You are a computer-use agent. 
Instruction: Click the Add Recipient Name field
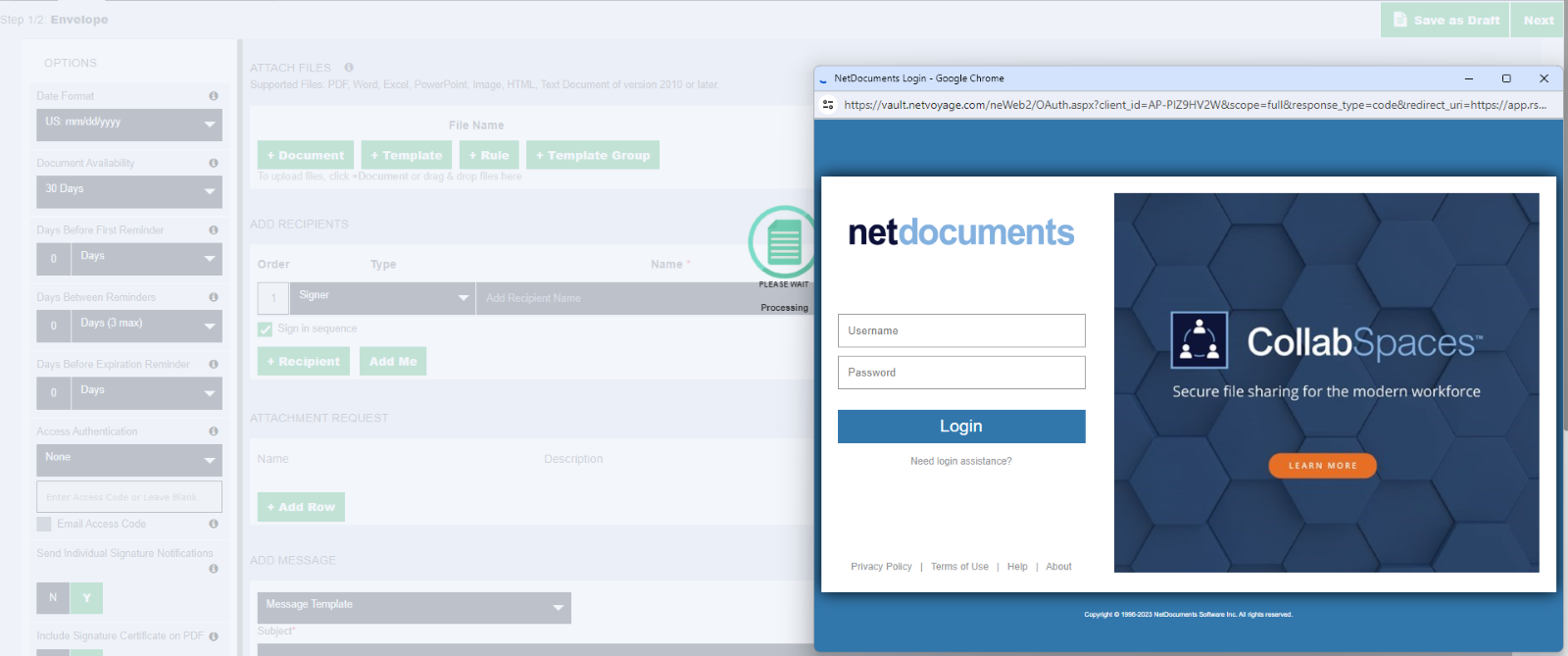[647, 298]
